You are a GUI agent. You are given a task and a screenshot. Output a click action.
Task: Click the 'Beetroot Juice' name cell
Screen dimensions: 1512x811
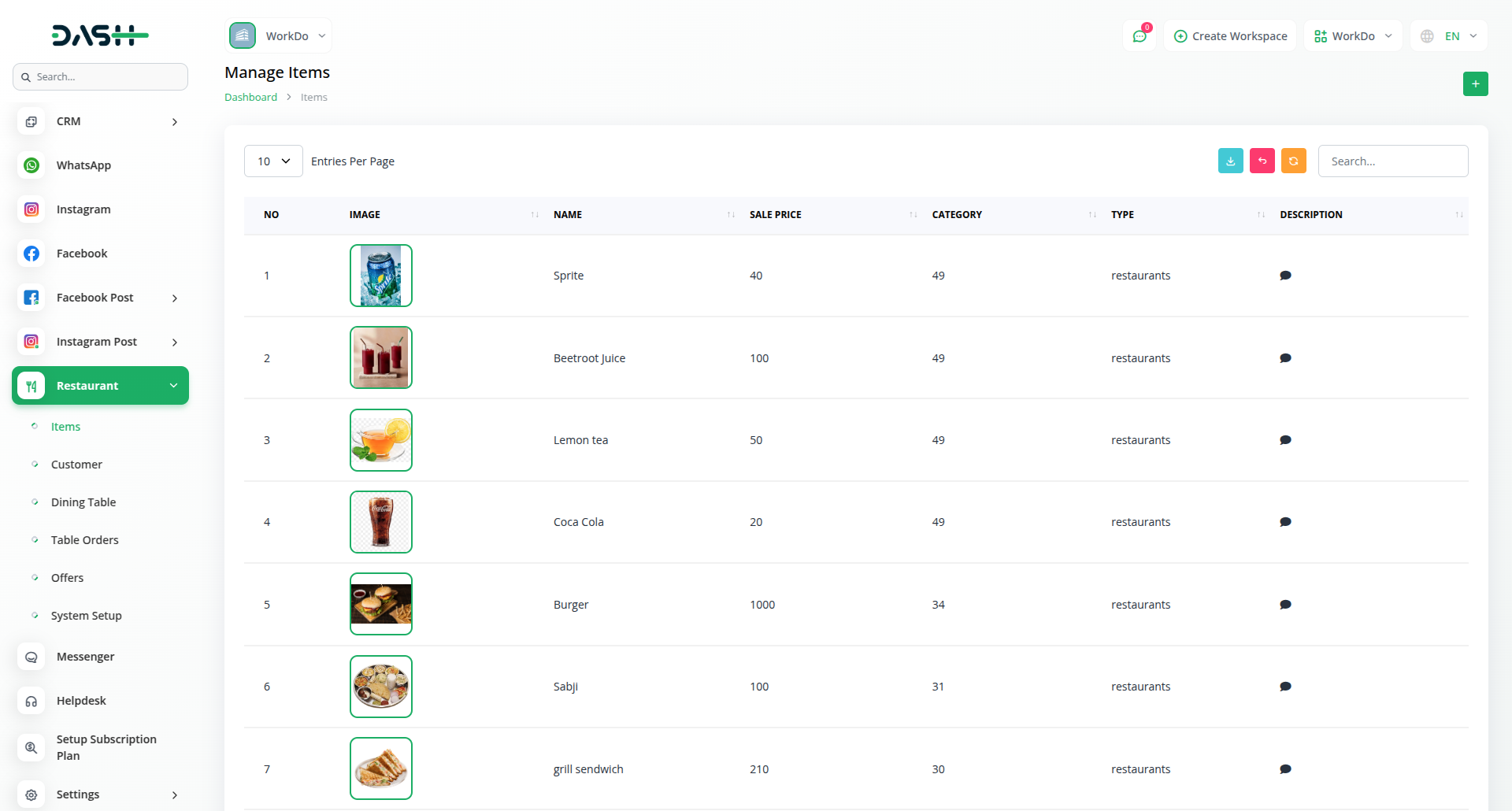[589, 358]
